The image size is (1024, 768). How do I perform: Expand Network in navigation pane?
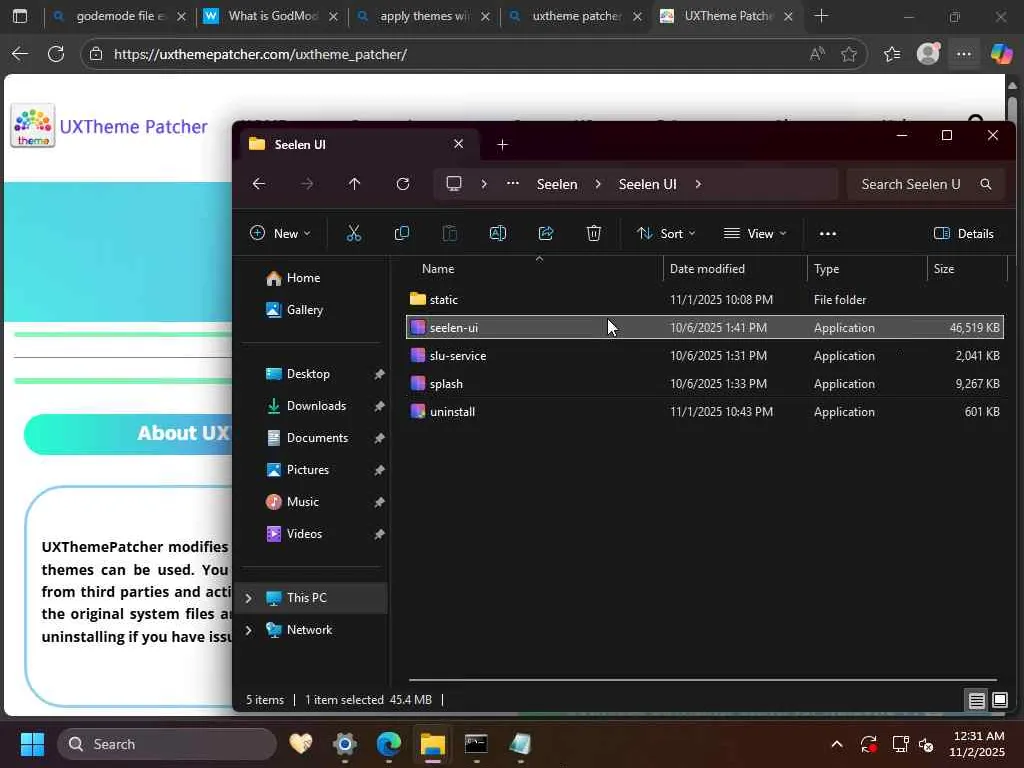(x=248, y=630)
